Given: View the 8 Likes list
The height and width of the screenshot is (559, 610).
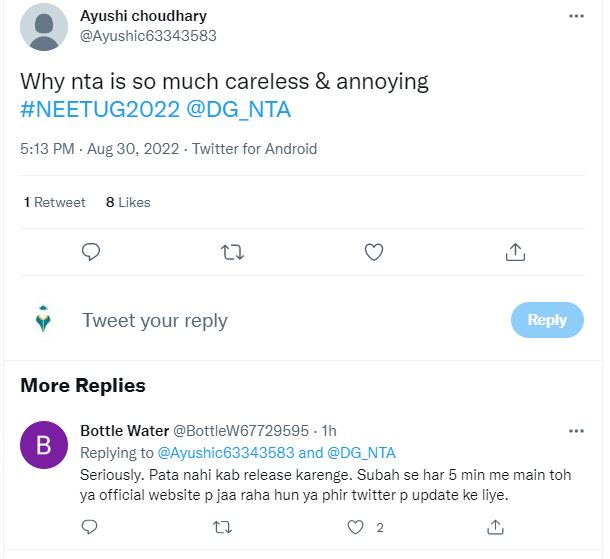Looking at the screenshot, I should point(128,202).
